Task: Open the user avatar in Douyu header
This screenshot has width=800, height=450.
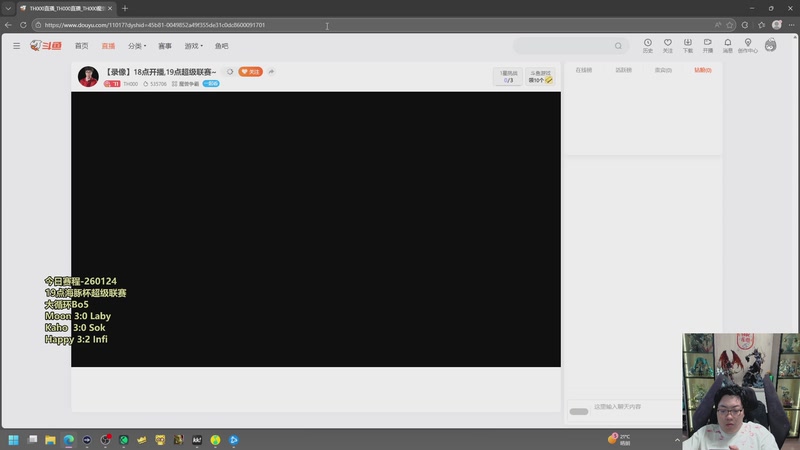Action: (x=770, y=45)
